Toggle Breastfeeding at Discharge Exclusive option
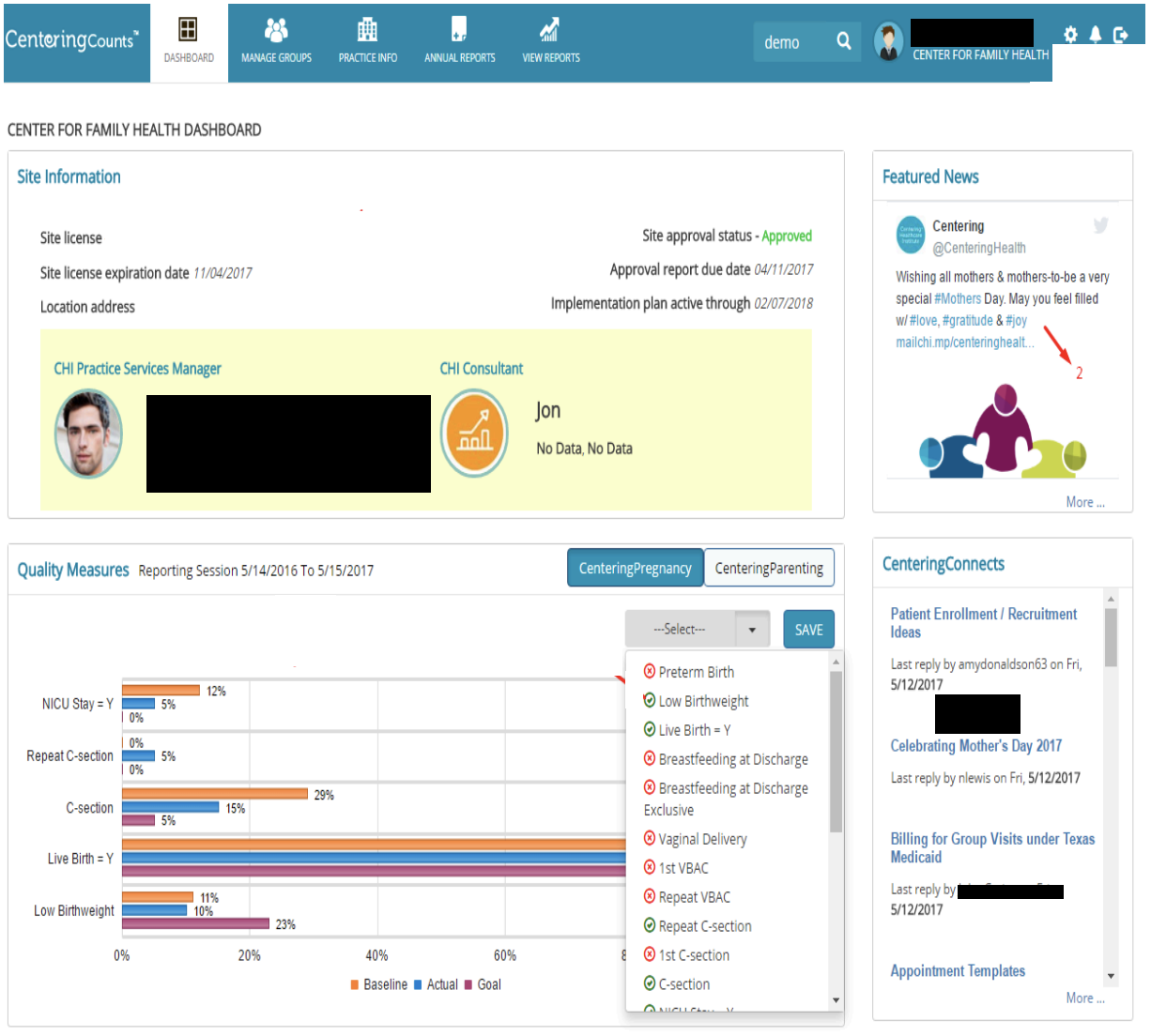The image size is (1151, 1036). click(x=726, y=799)
